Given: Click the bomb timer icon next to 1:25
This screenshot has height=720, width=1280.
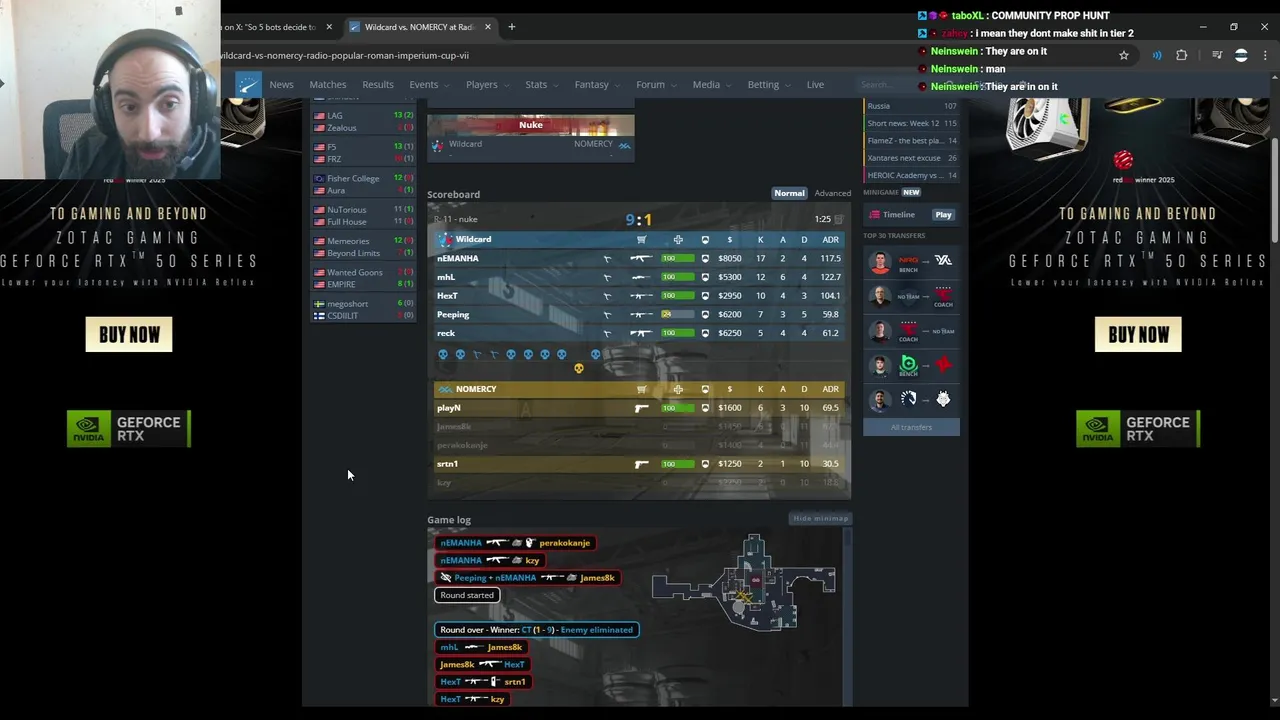Looking at the screenshot, I should click(x=838, y=219).
